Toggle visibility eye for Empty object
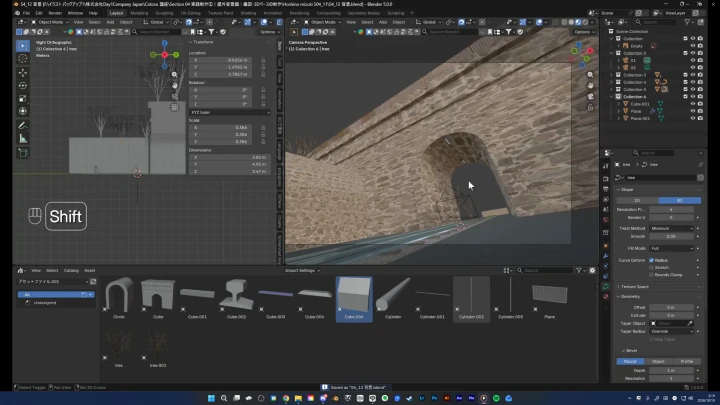 point(693,46)
